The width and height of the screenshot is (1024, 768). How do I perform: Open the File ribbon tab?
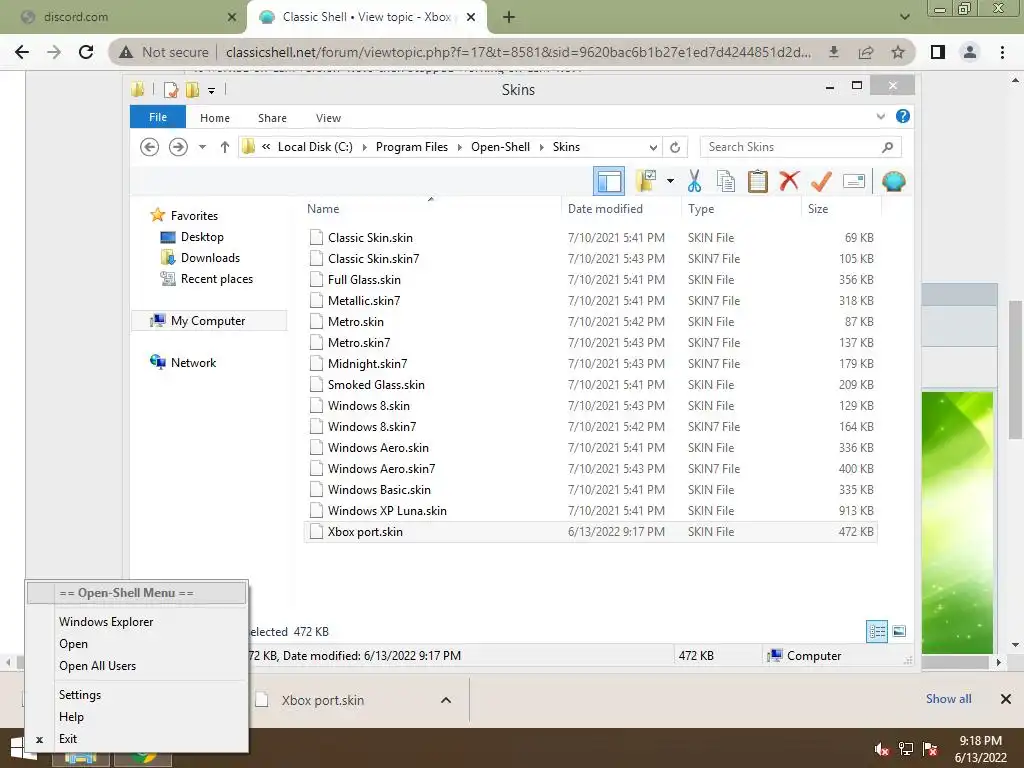pos(158,117)
